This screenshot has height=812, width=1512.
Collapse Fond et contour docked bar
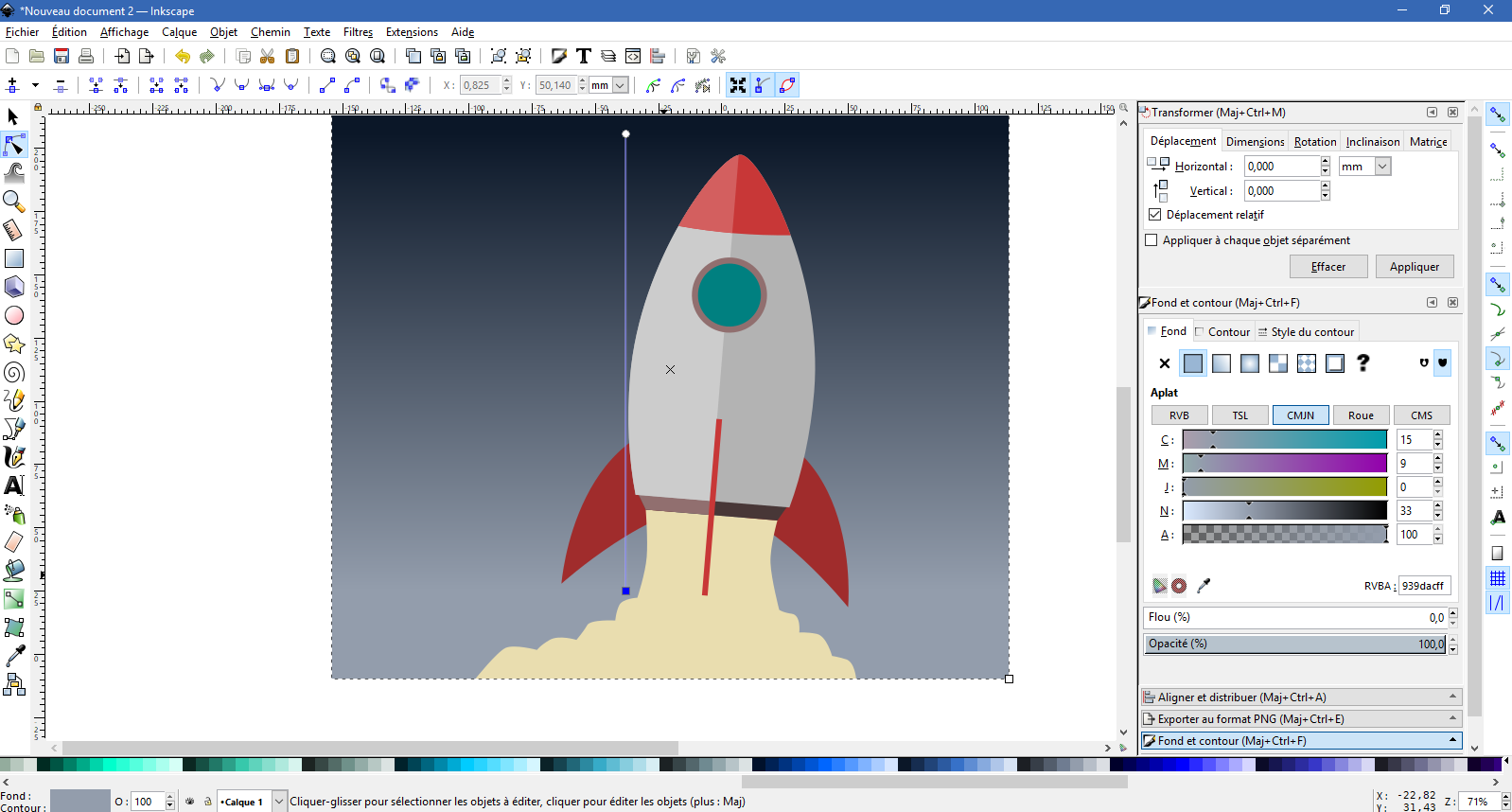(x=1302, y=741)
